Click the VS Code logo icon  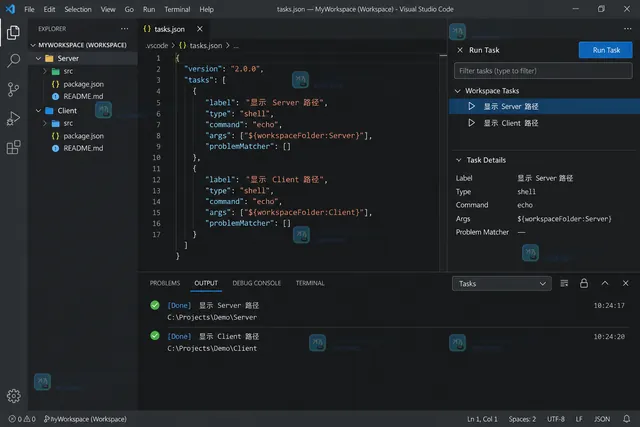tap(10, 9)
